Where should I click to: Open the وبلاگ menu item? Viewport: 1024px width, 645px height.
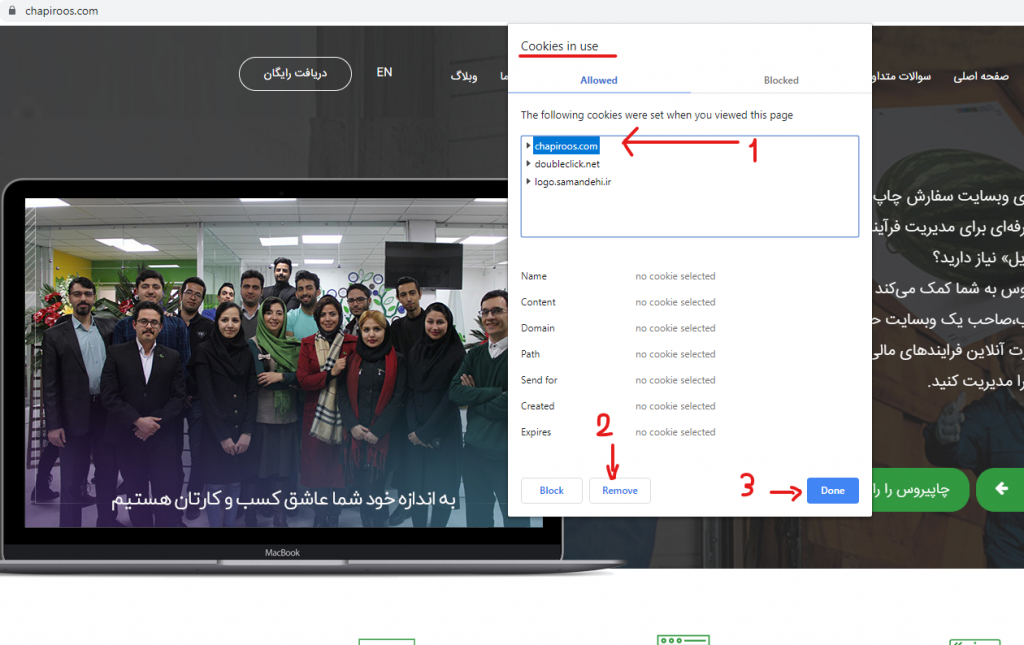[464, 76]
